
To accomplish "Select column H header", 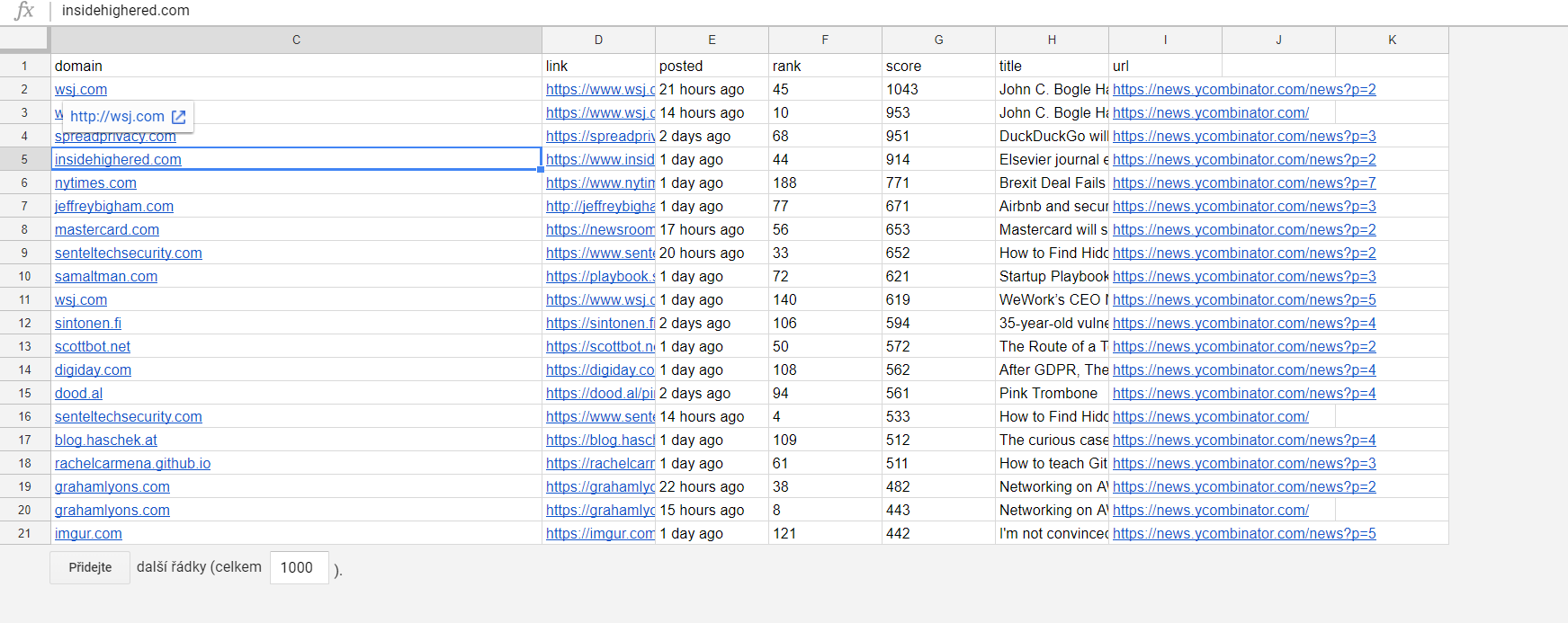I will point(1052,40).
